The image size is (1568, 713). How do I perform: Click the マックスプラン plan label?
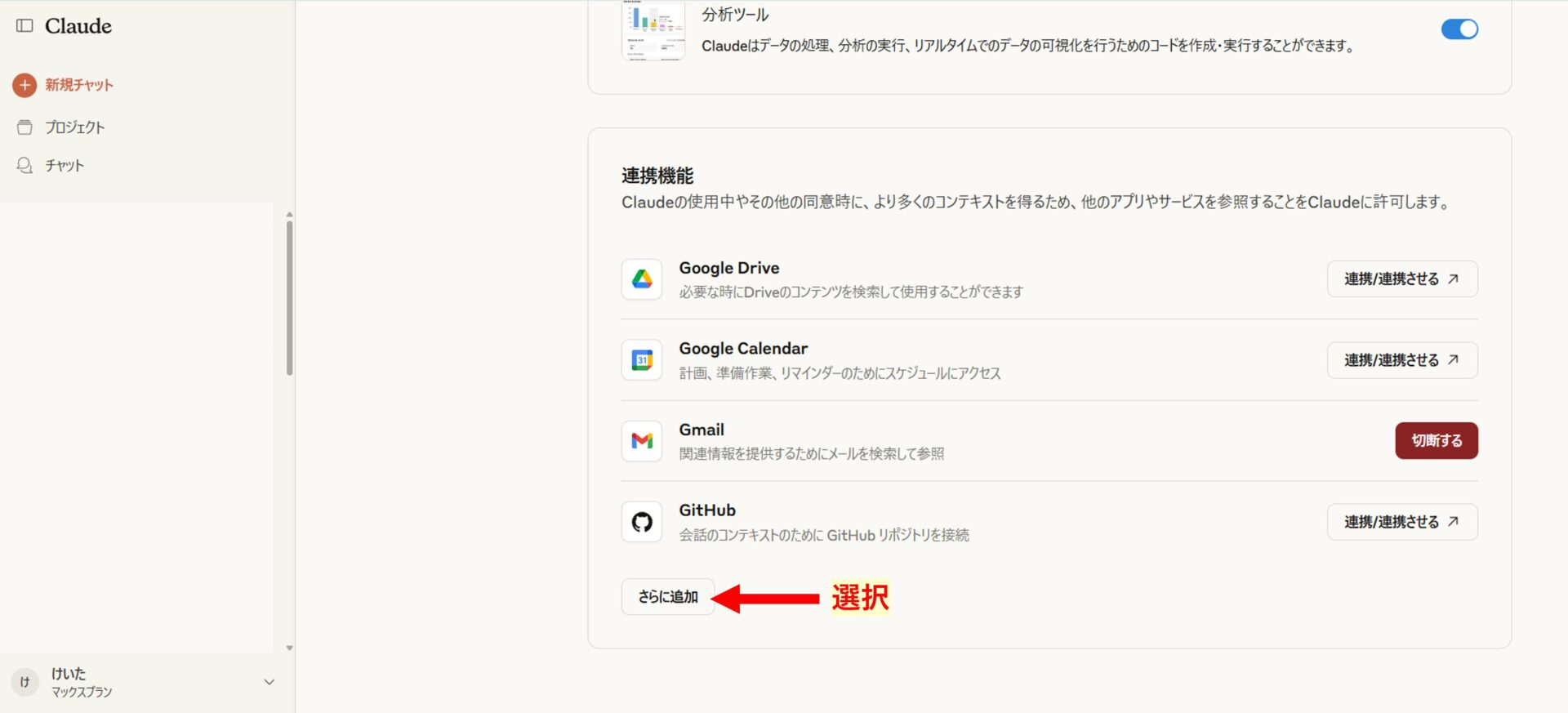pyautogui.click(x=82, y=692)
